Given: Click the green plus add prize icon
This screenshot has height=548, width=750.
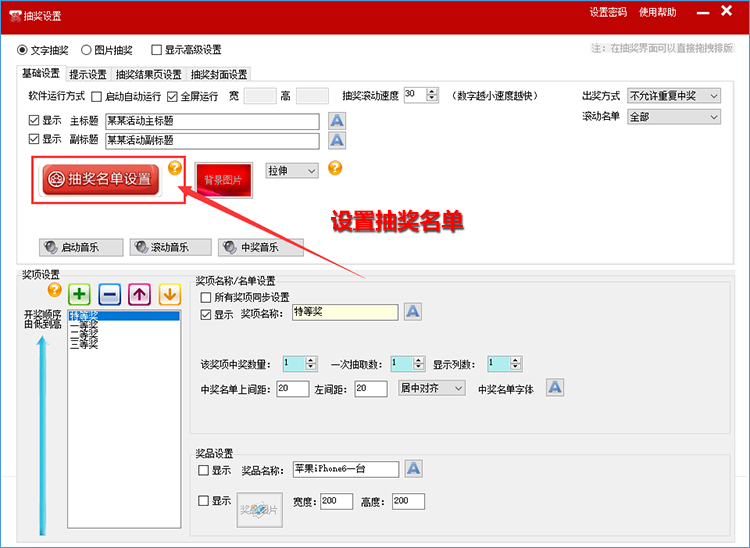Looking at the screenshot, I should pos(80,294).
